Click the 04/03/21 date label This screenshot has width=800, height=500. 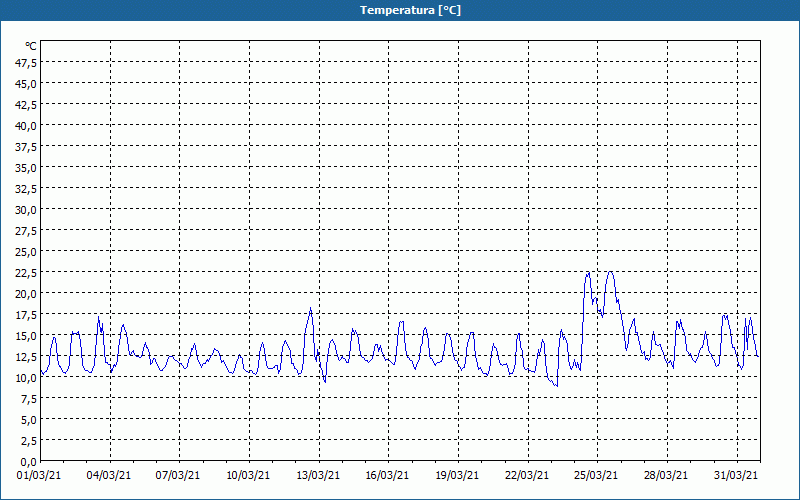[109, 475]
